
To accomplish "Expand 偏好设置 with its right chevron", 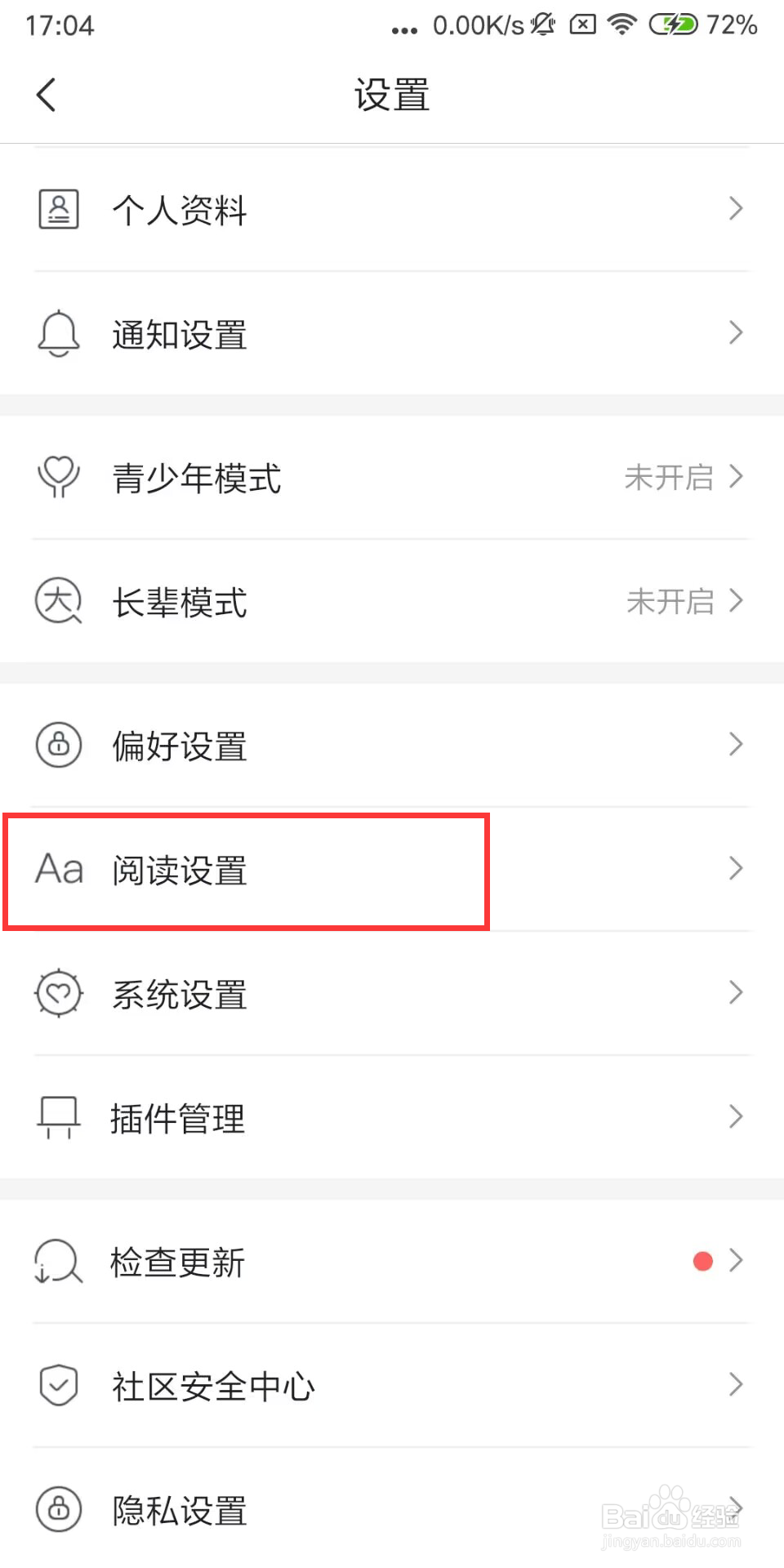I will [x=736, y=745].
